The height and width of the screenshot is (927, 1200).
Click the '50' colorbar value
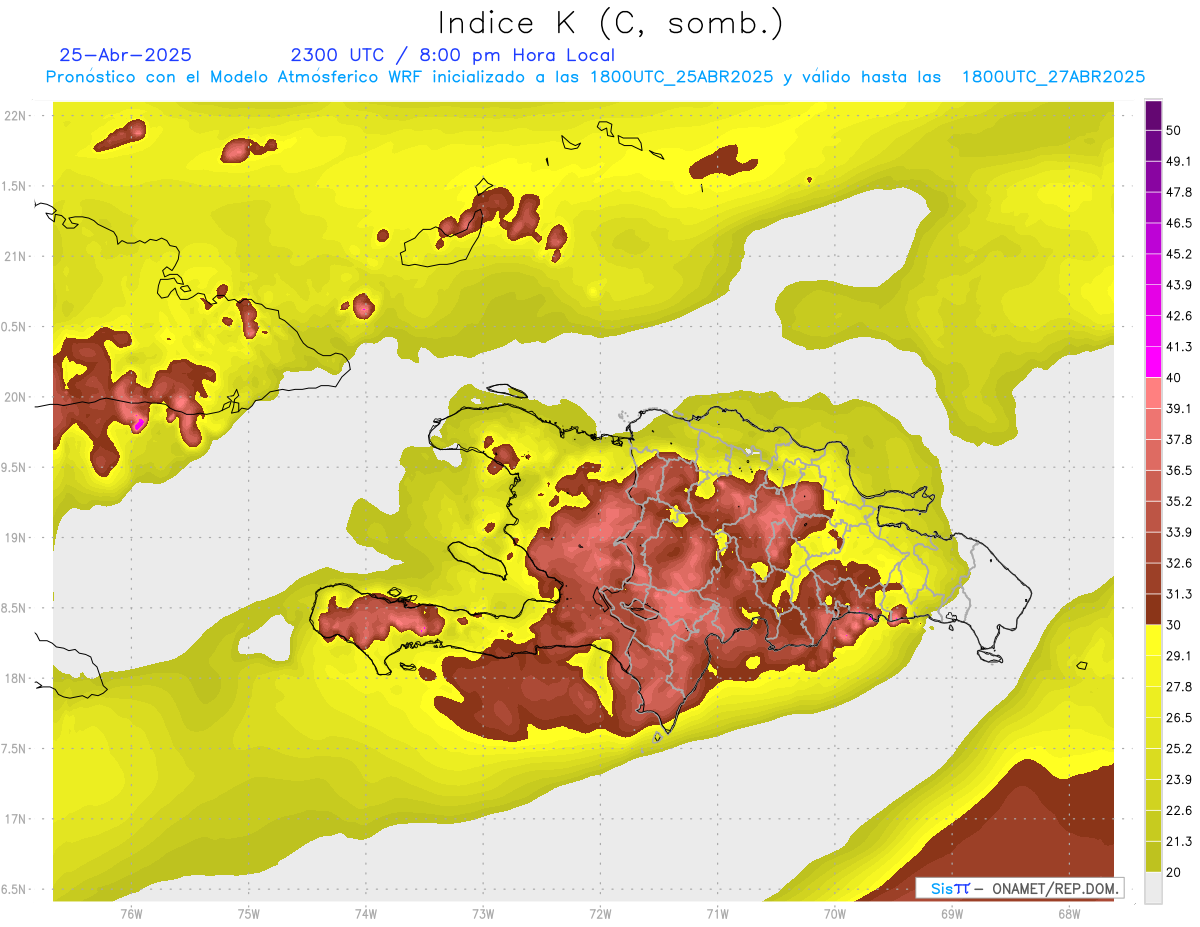click(x=1173, y=130)
